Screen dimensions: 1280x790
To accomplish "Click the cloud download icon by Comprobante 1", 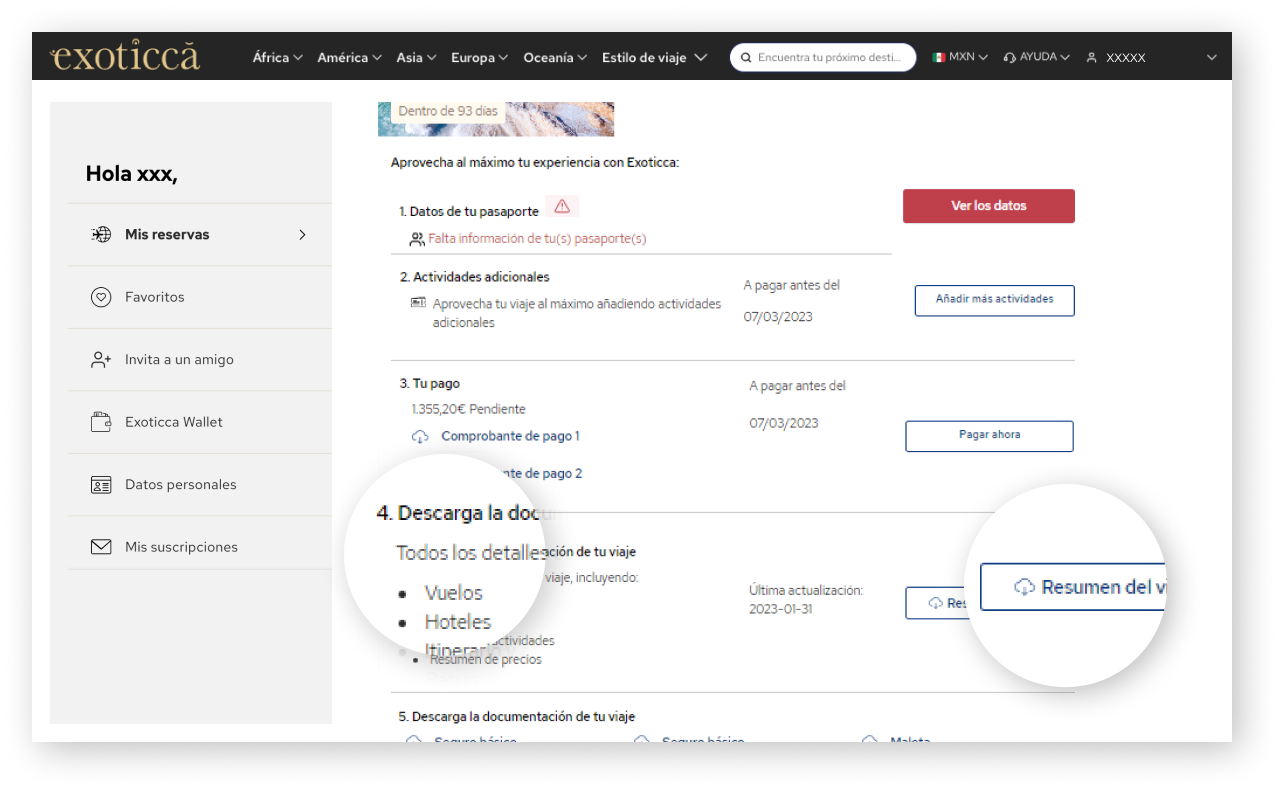I will click(421, 437).
